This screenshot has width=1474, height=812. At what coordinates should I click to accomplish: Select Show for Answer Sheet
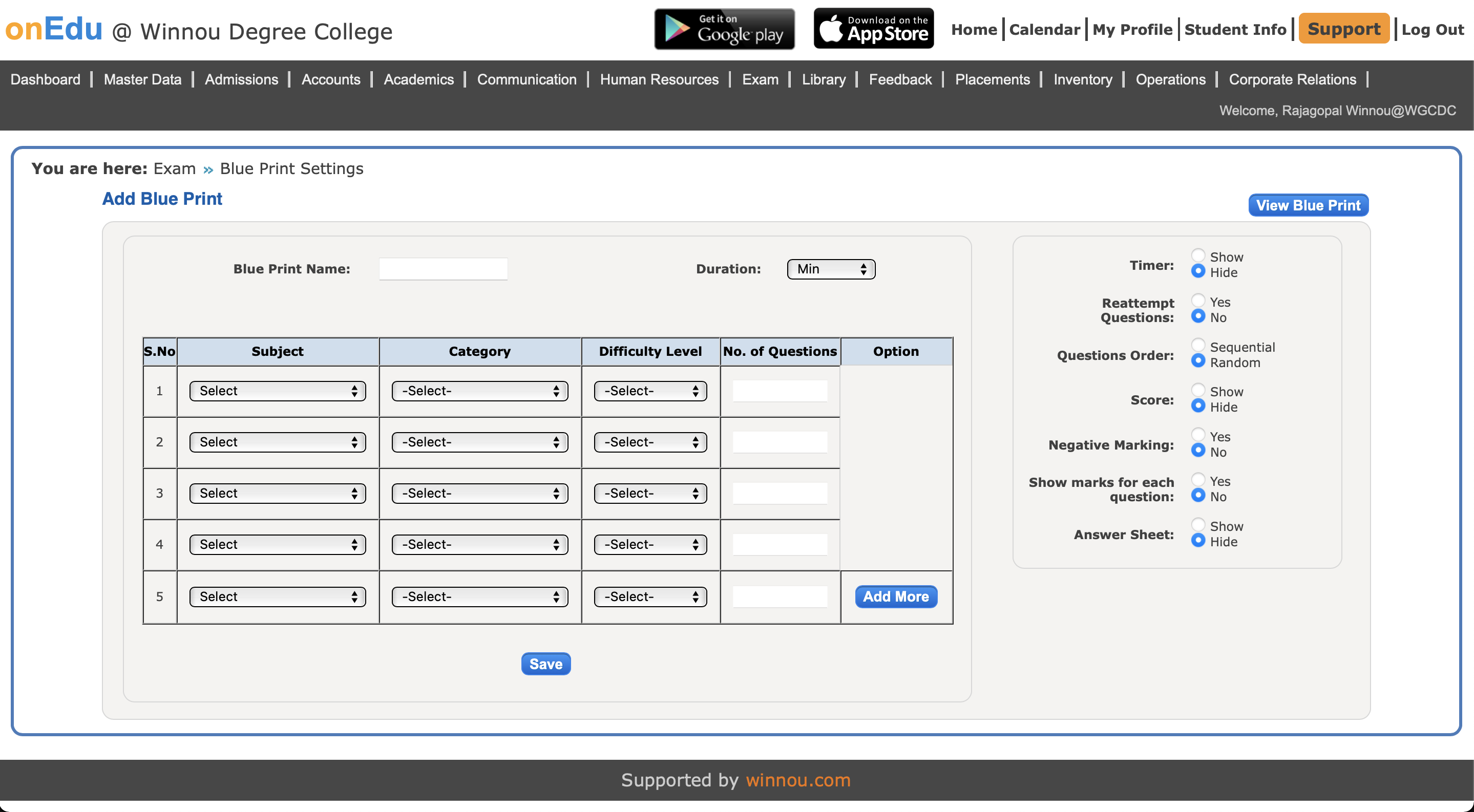1197,525
